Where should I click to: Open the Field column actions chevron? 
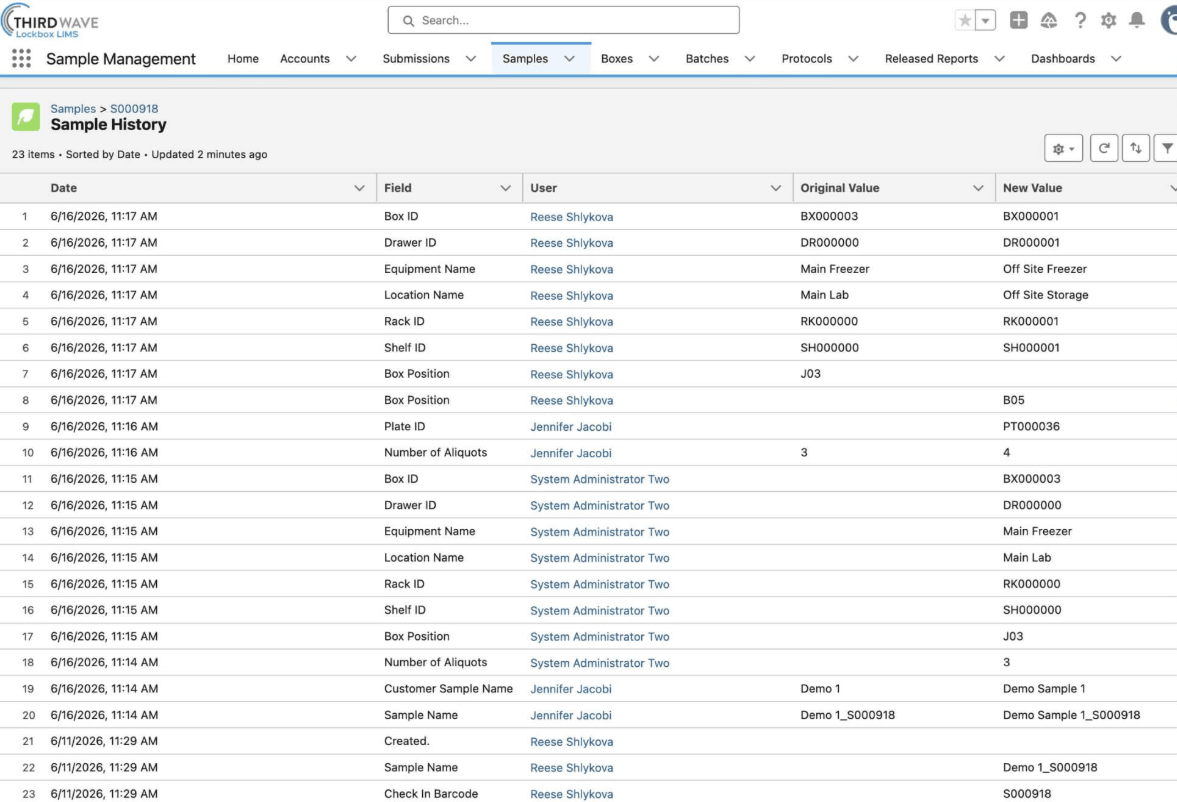pos(505,188)
